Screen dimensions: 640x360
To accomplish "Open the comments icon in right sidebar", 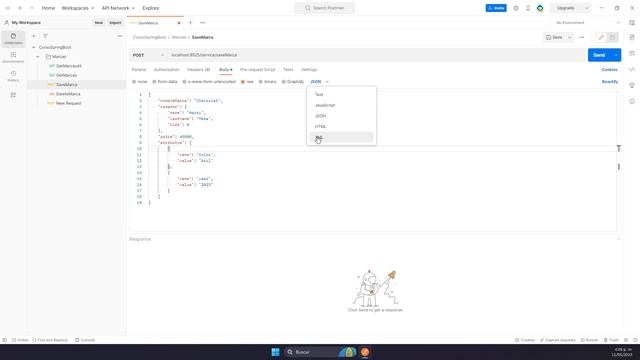I will pyautogui.click(x=632, y=53).
